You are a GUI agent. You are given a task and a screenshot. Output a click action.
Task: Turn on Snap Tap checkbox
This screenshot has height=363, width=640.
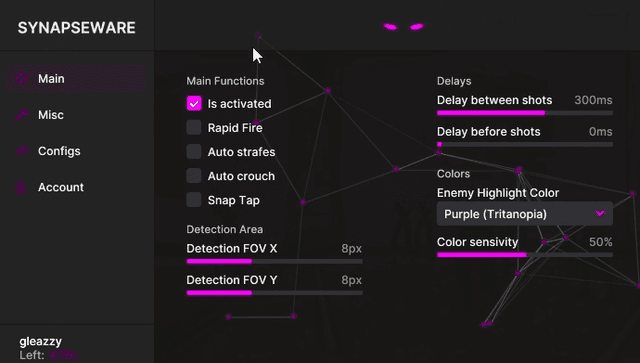(x=194, y=200)
